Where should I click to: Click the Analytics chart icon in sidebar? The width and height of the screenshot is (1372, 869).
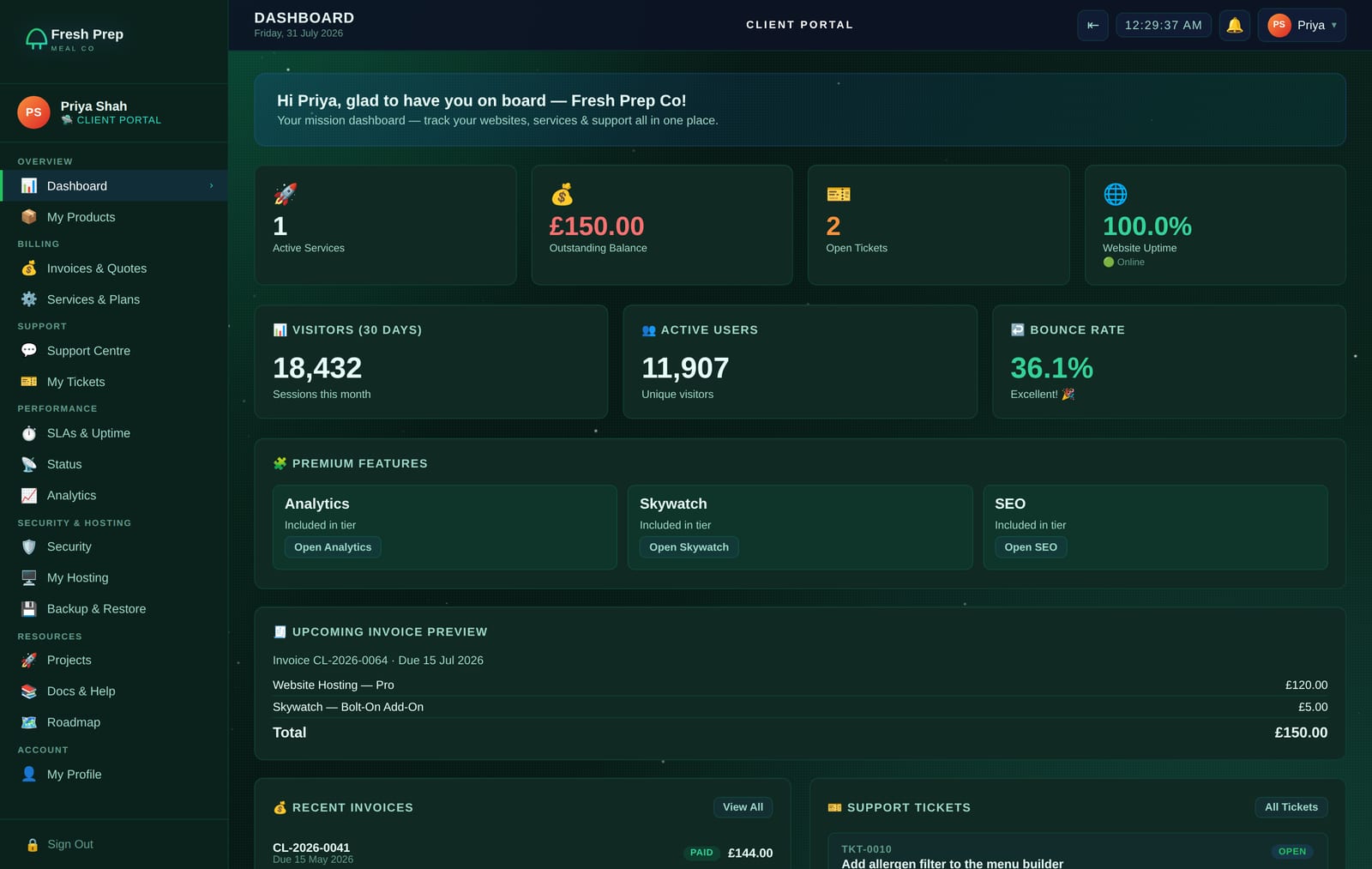pos(29,495)
